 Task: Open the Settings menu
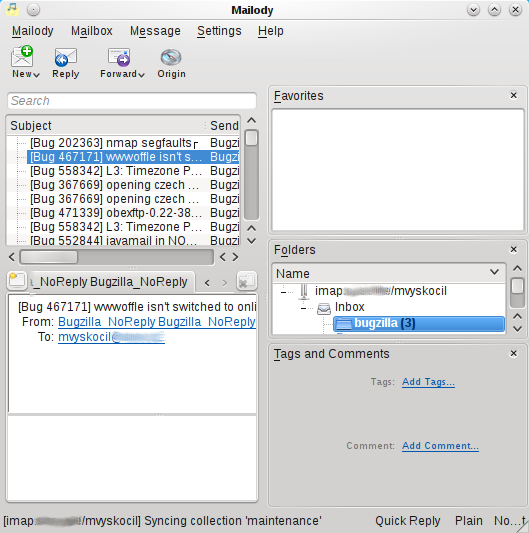tap(219, 31)
